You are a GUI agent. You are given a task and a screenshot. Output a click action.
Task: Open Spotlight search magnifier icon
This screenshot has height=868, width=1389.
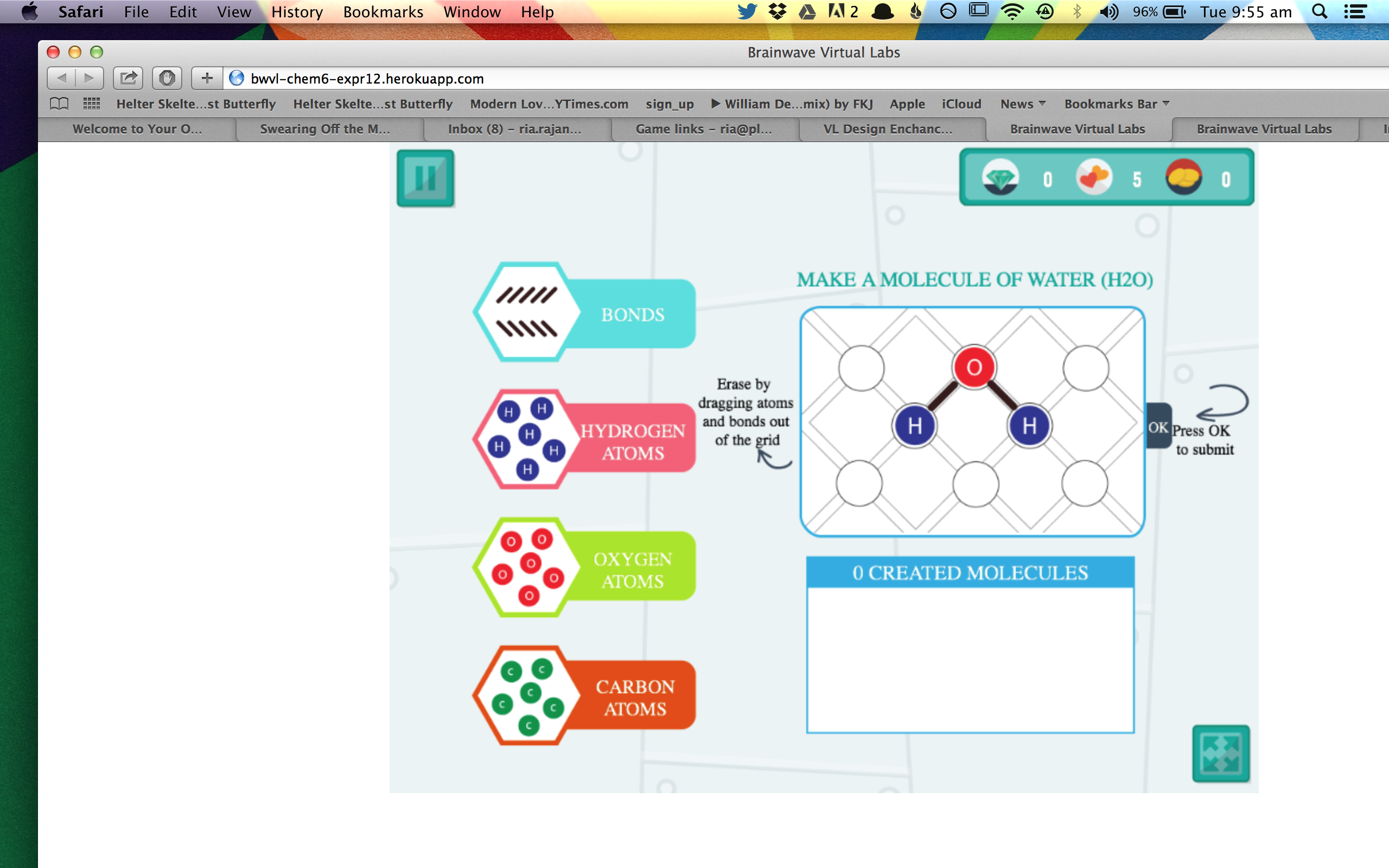click(1320, 11)
